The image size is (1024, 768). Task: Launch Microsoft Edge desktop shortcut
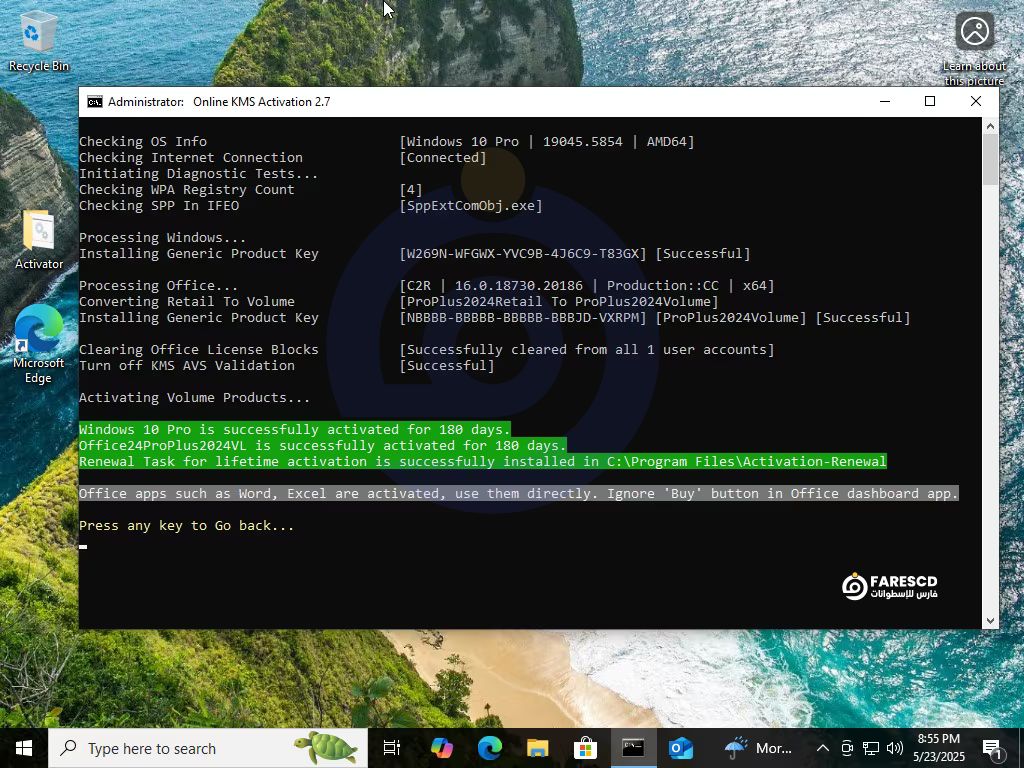[38, 344]
